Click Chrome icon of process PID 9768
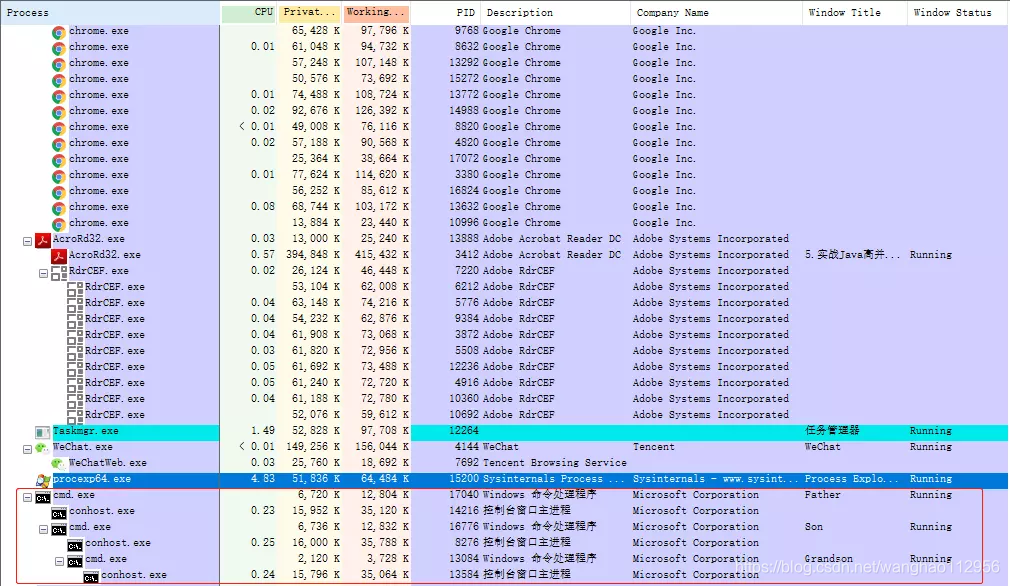 pyautogui.click(x=59, y=32)
